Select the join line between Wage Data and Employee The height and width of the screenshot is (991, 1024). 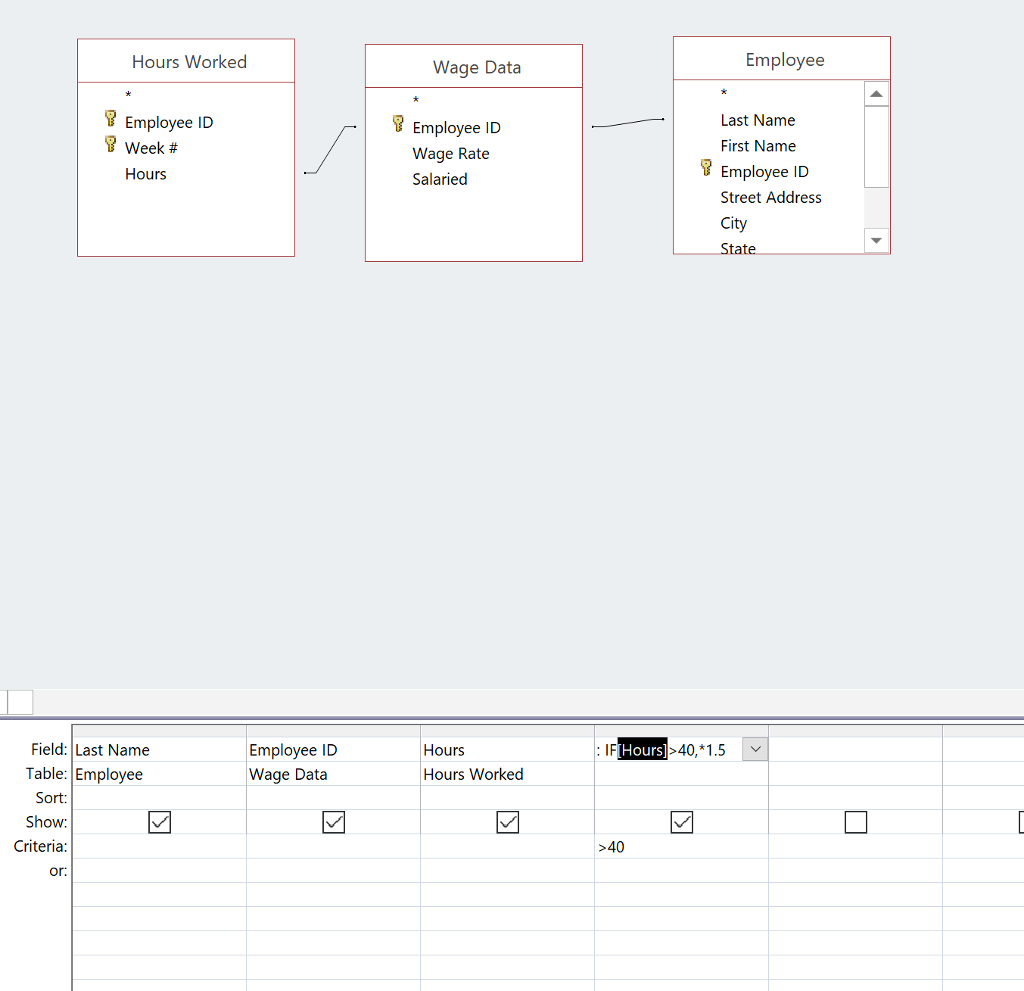point(628,124)
